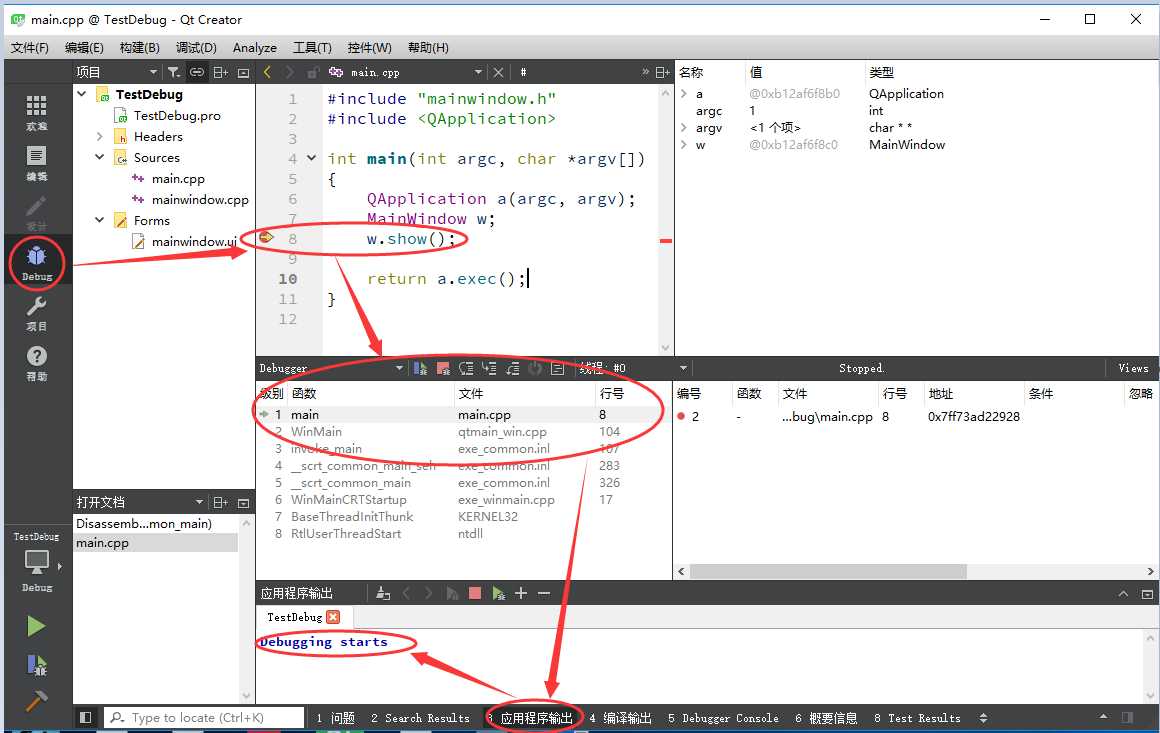
Task: Click the Step Into icon
Action: pos(489,368)
